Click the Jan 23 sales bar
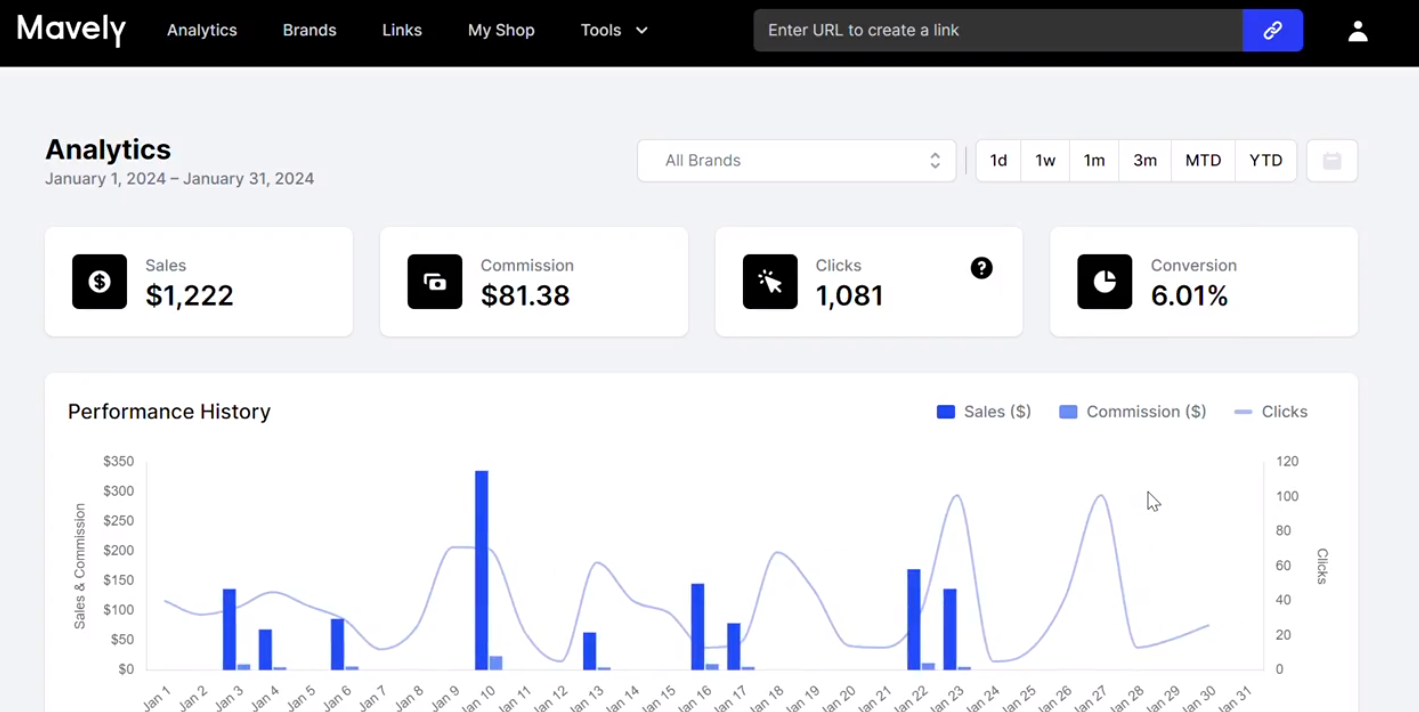 coord(950,629)
